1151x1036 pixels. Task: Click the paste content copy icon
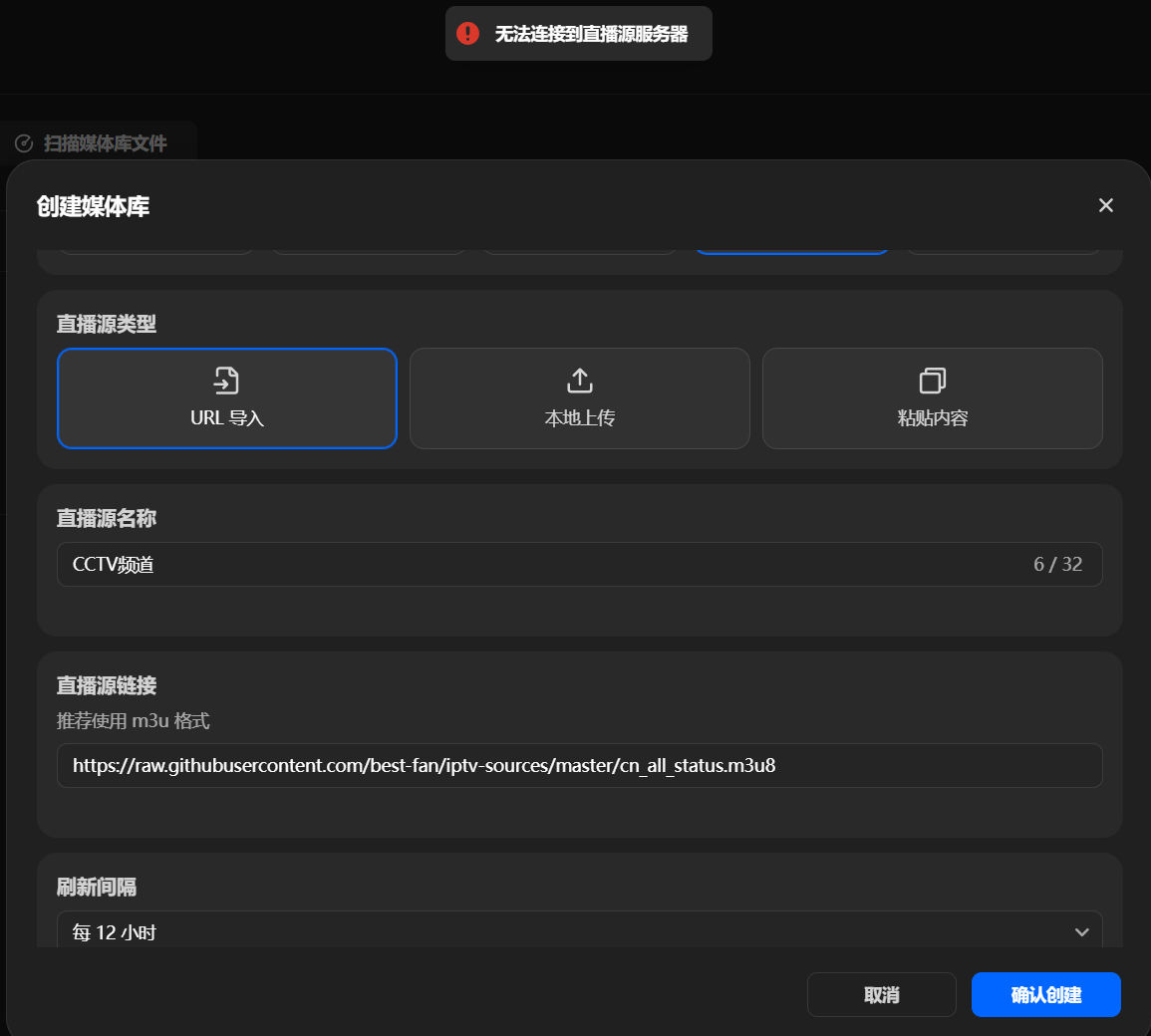(932, 381)
